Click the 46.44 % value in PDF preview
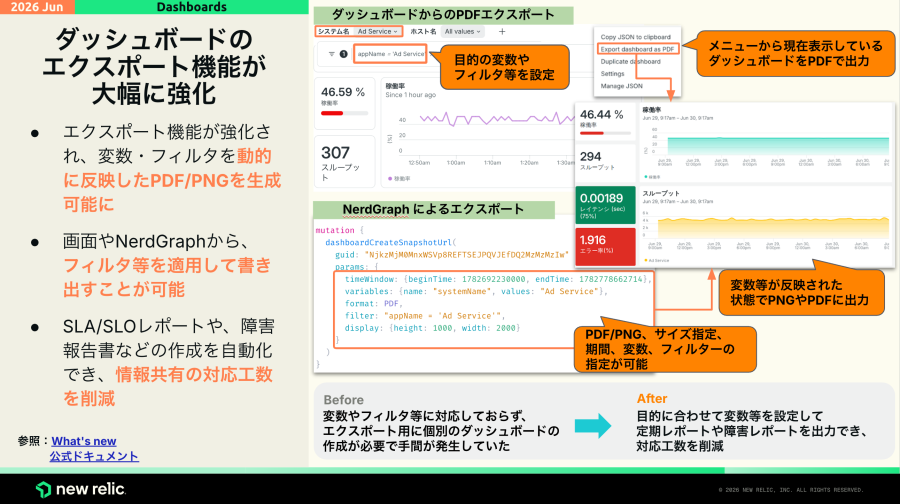This screenshot has height=504, width=900. [x=602, y=115]
